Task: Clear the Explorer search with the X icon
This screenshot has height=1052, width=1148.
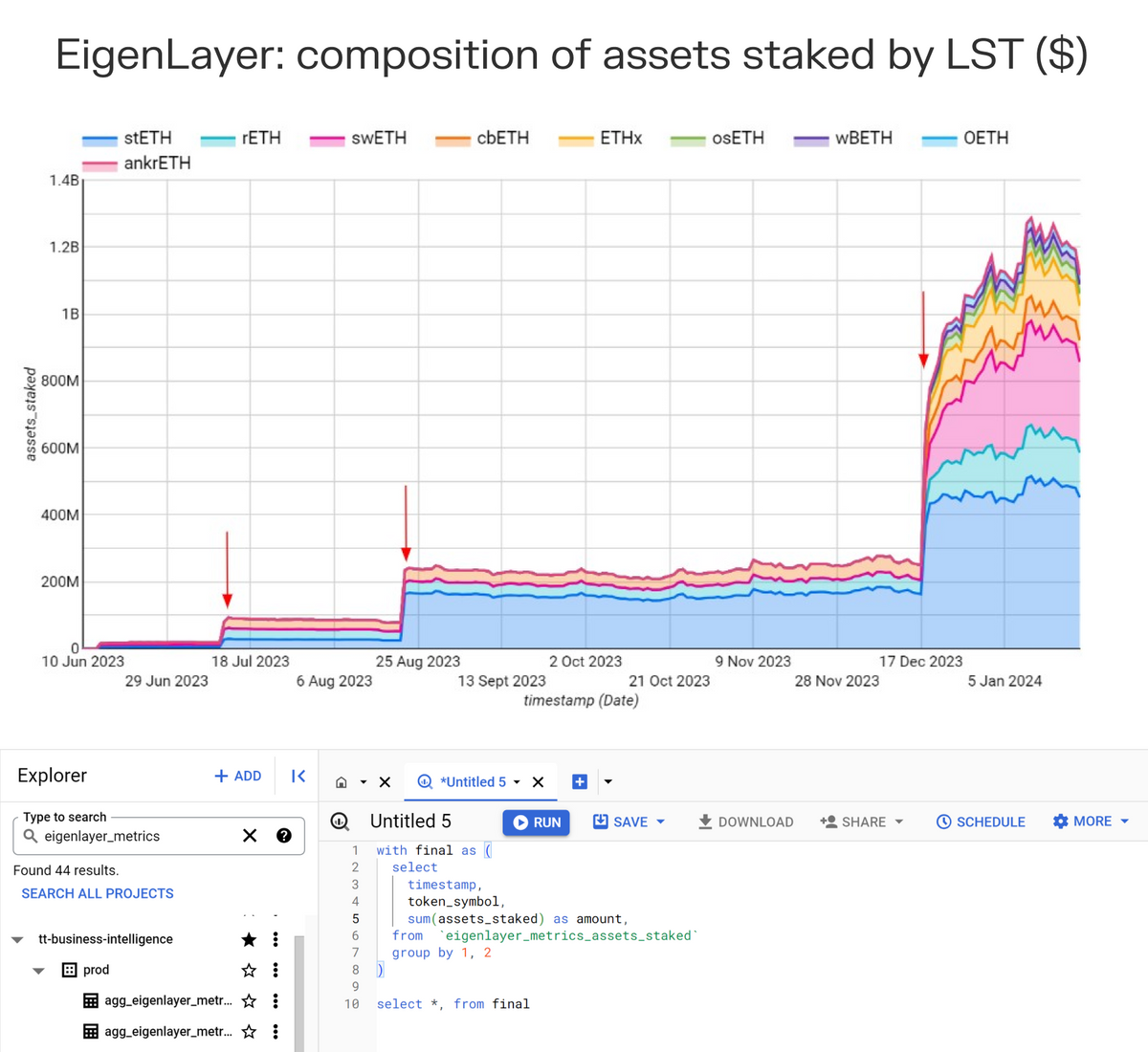Action: click(x=250, y=836)
